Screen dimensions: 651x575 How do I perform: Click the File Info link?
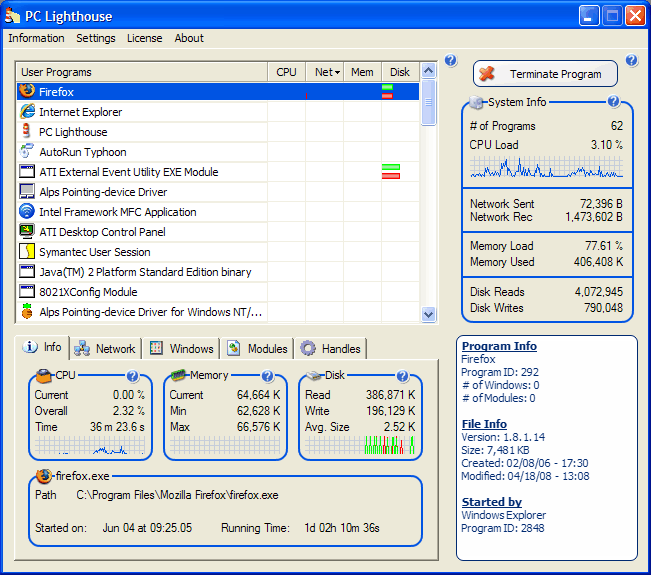pos(484,424)
